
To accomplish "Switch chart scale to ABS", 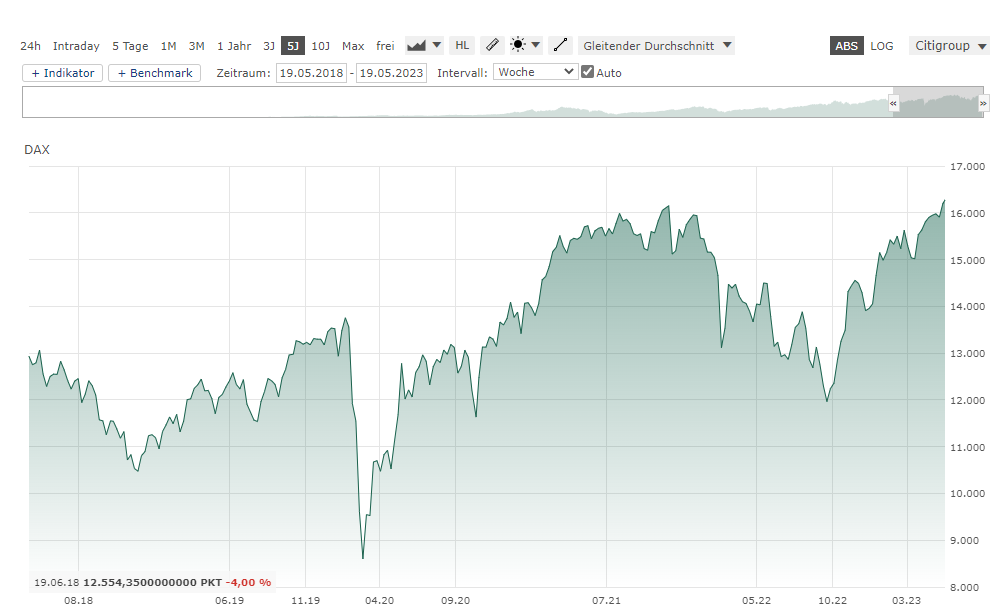I will (846, 46).
